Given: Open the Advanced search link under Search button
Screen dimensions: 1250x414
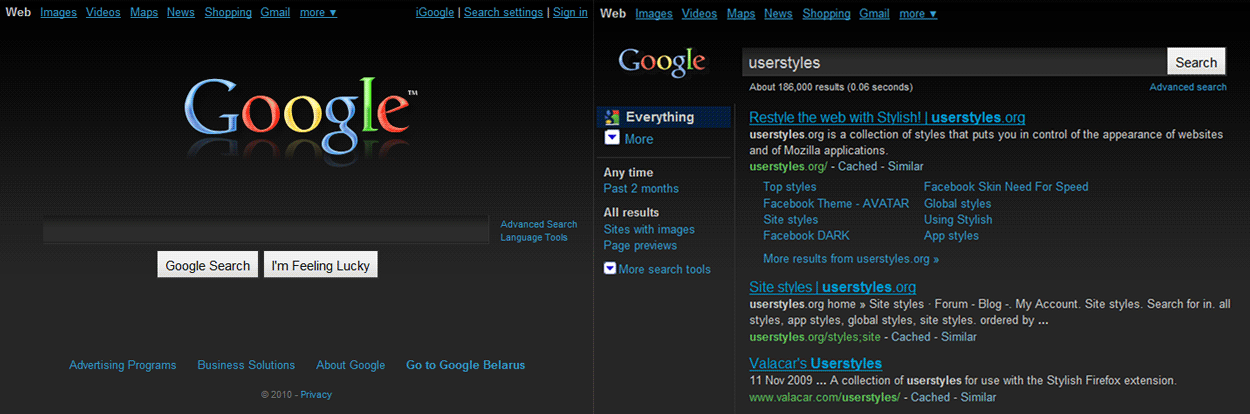Looking at the screenshot, I should point(1188,87).
